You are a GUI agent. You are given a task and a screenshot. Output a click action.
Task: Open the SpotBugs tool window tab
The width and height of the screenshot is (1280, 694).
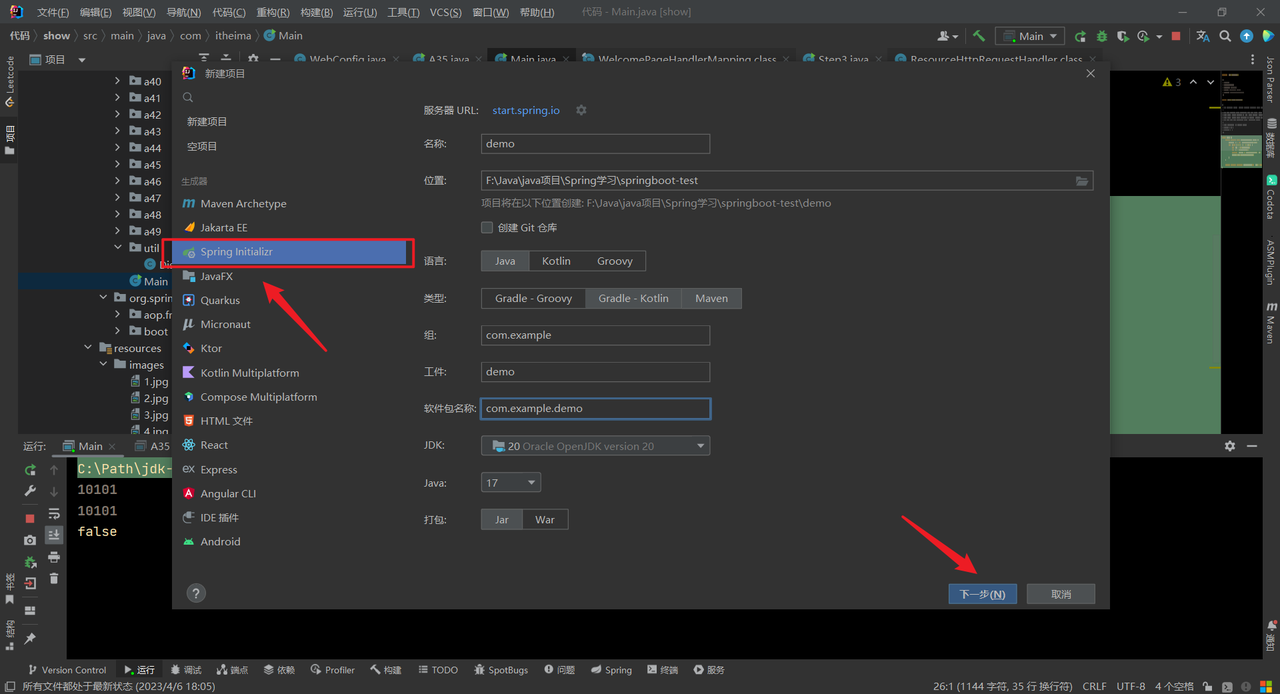[x=499, y=670]
